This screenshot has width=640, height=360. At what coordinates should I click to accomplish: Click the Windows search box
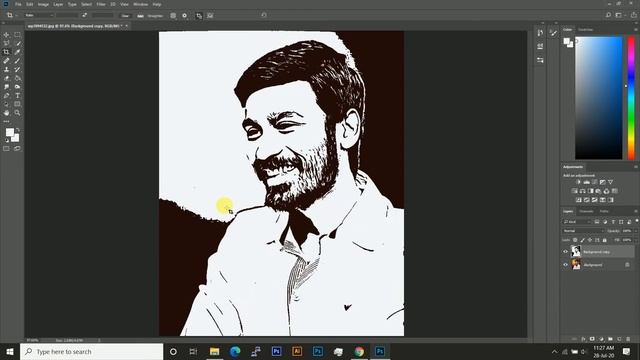[x=91, y=351]
